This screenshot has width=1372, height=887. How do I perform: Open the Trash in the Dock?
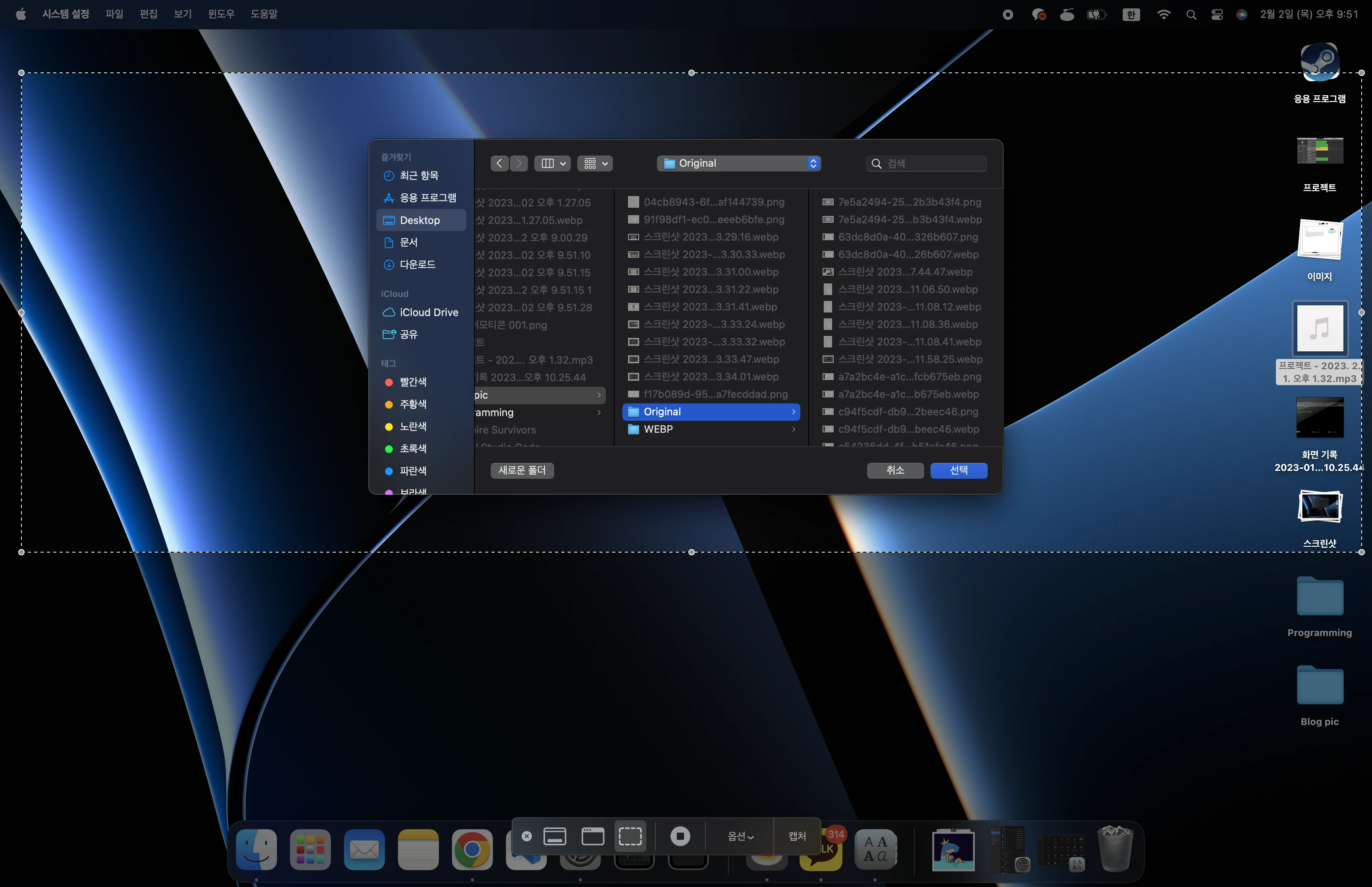(x=1115, y=848)
